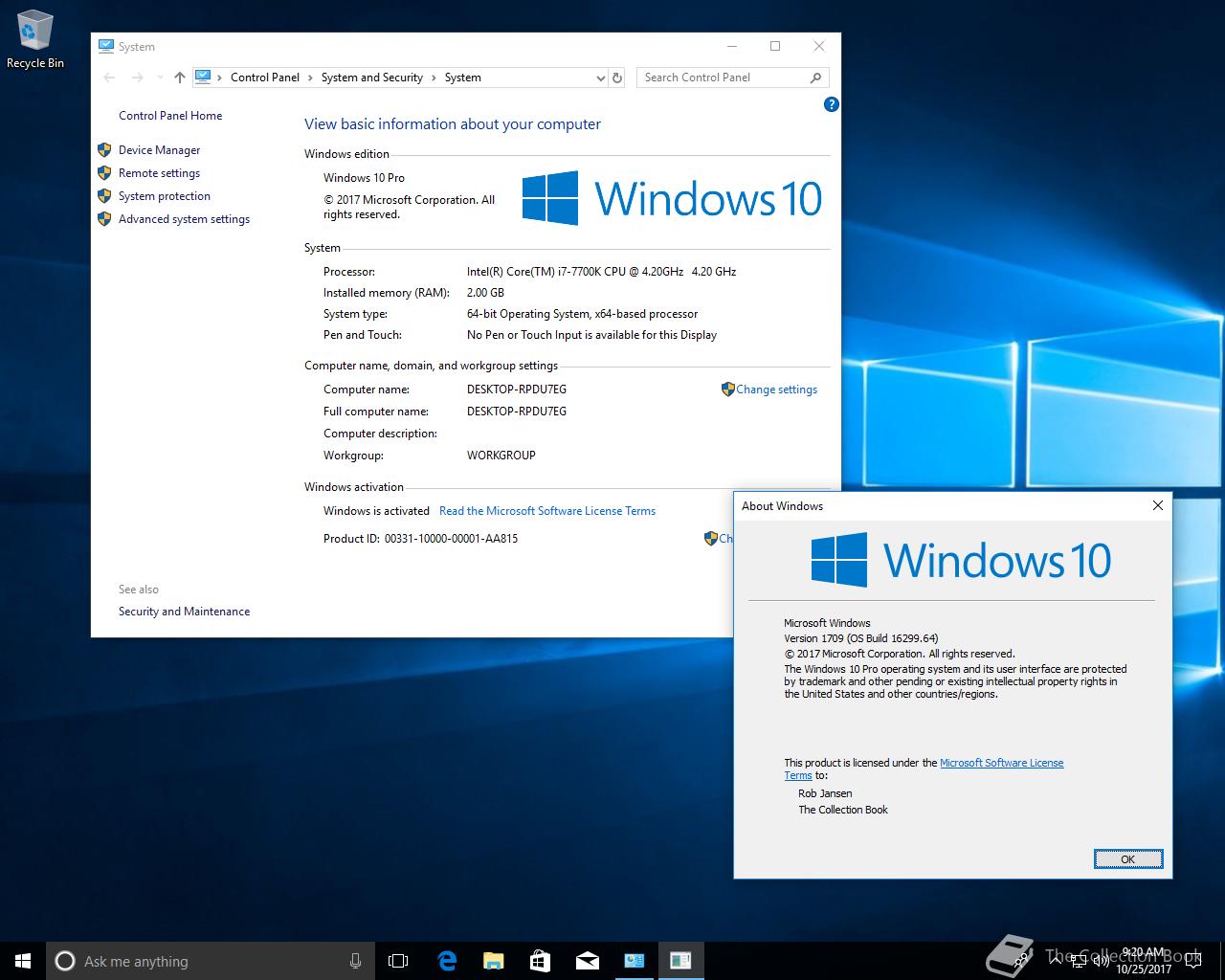Open Microsoft Edge from the taskbar
Image resolution: width=1225 pixels, height=980 pixels.
446,961
